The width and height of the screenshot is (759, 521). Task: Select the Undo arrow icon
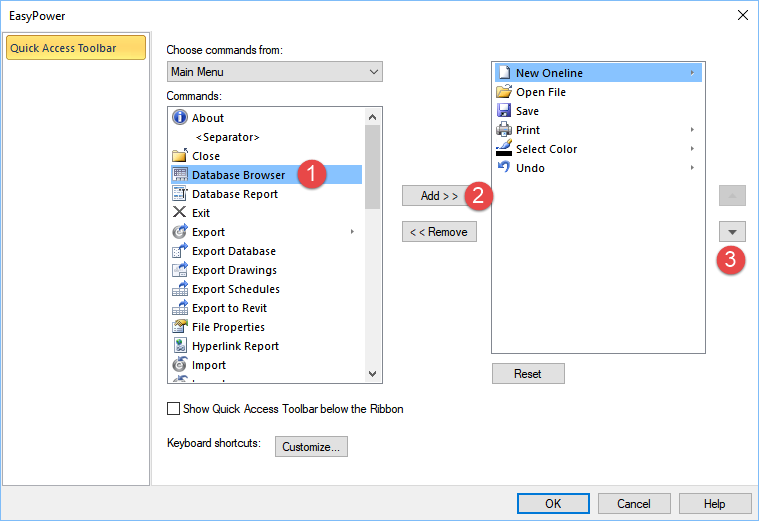[x=504, y=168]
